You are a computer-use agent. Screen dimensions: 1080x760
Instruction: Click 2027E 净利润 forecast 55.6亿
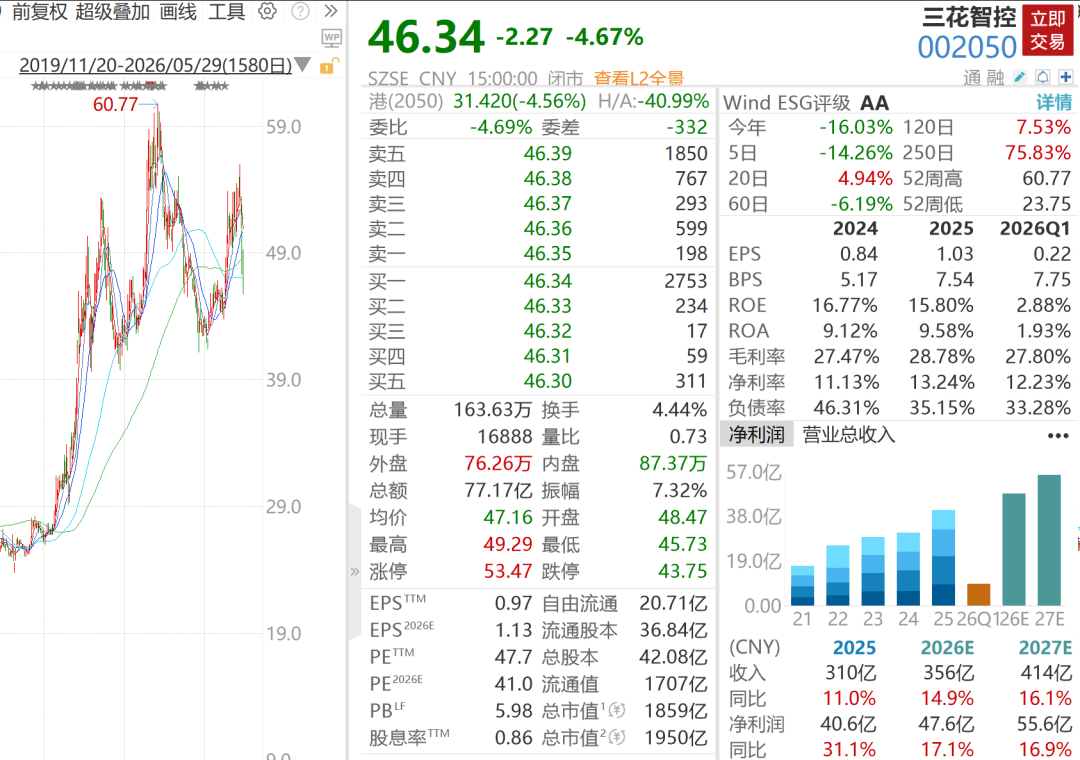point(1044,724)
